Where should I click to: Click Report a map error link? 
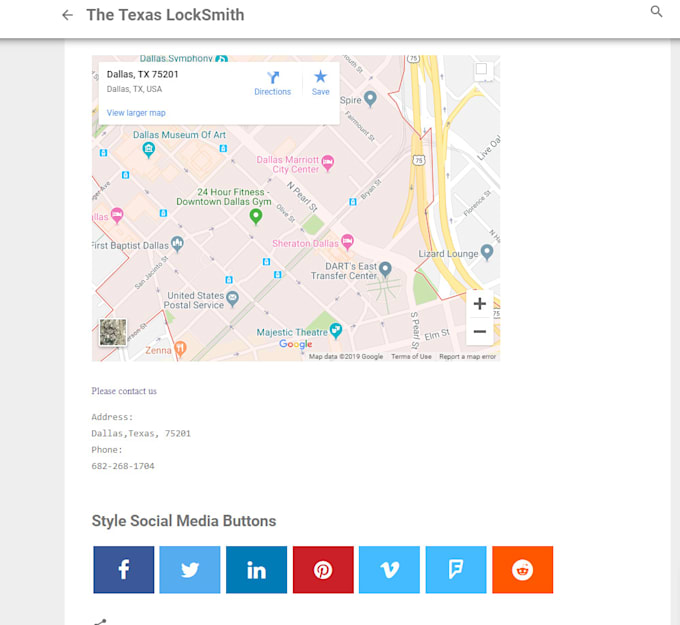click(x=467, y=357)
